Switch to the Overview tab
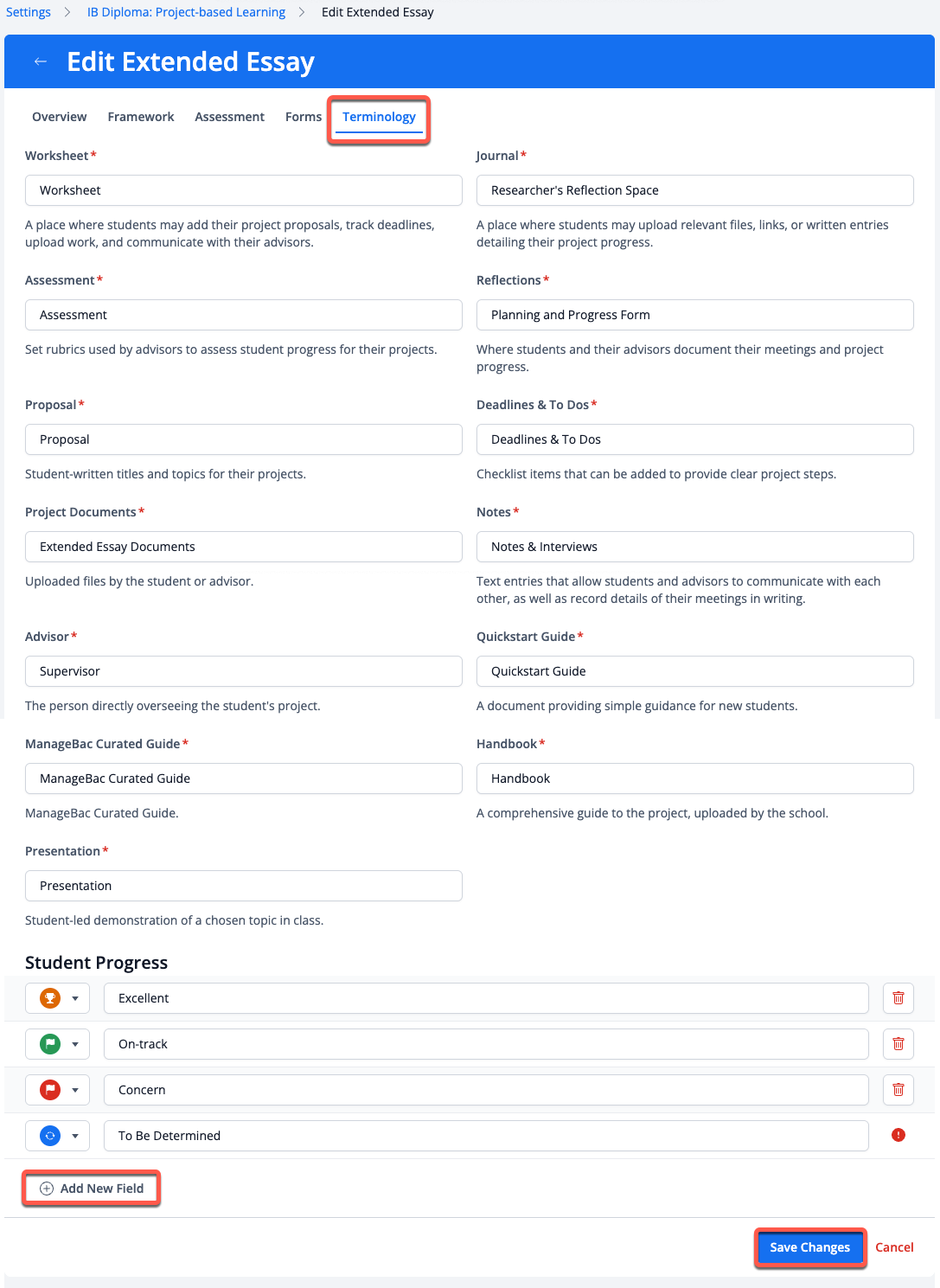 (59, 117)
